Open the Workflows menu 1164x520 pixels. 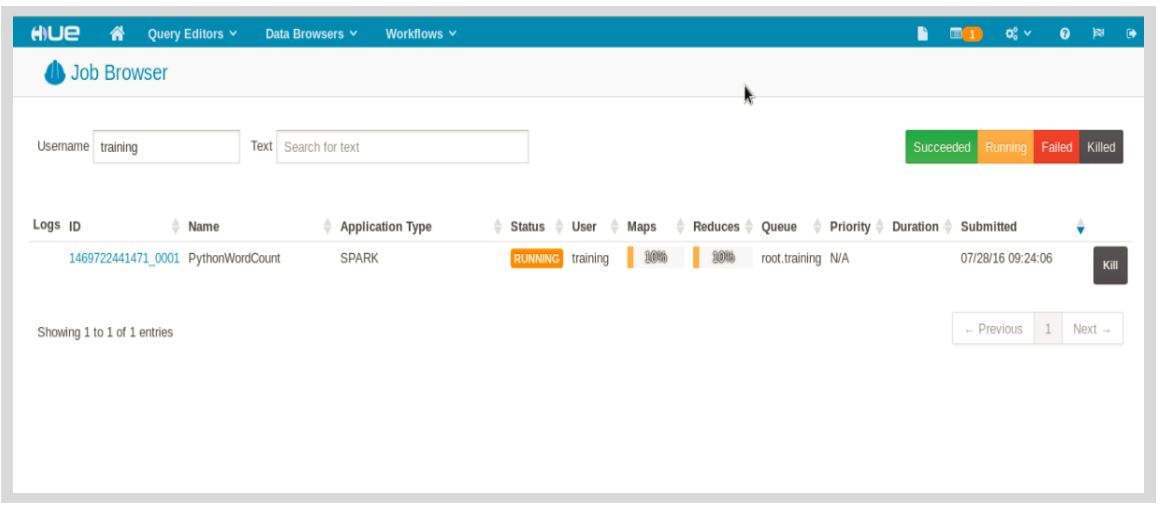pyautogui.click(x=421, y=34)
